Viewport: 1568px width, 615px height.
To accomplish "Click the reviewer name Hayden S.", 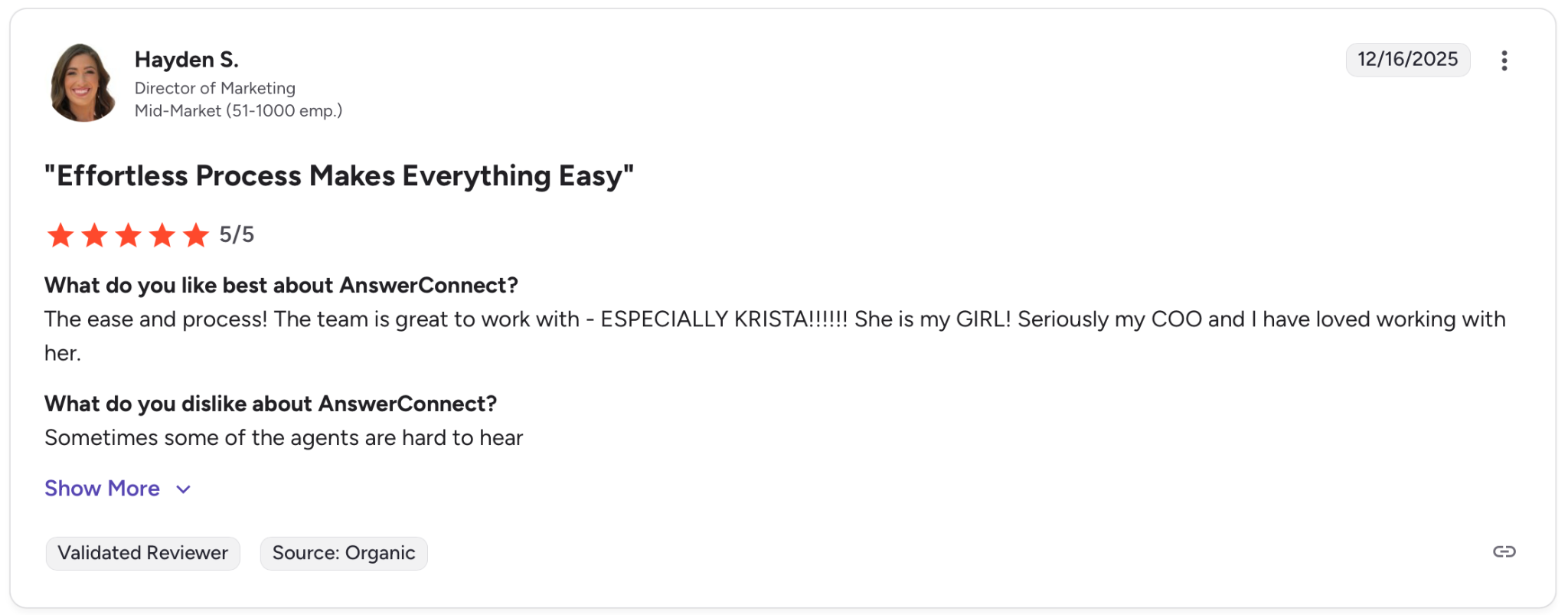I will (186, 60).
